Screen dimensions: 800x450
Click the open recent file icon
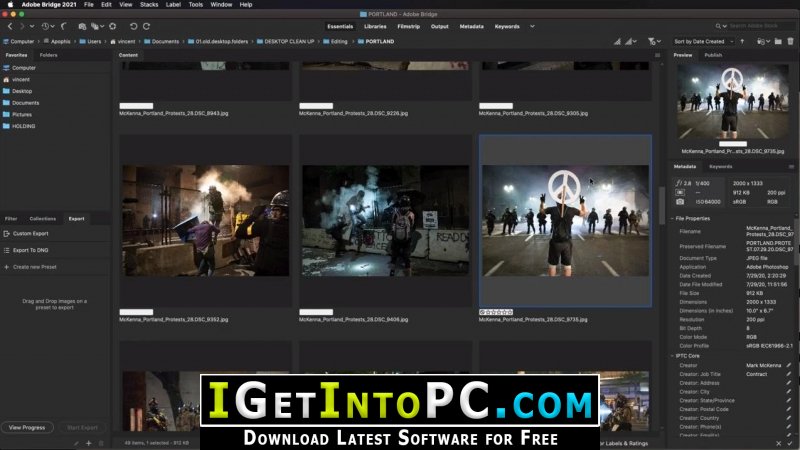coord(761,41)
